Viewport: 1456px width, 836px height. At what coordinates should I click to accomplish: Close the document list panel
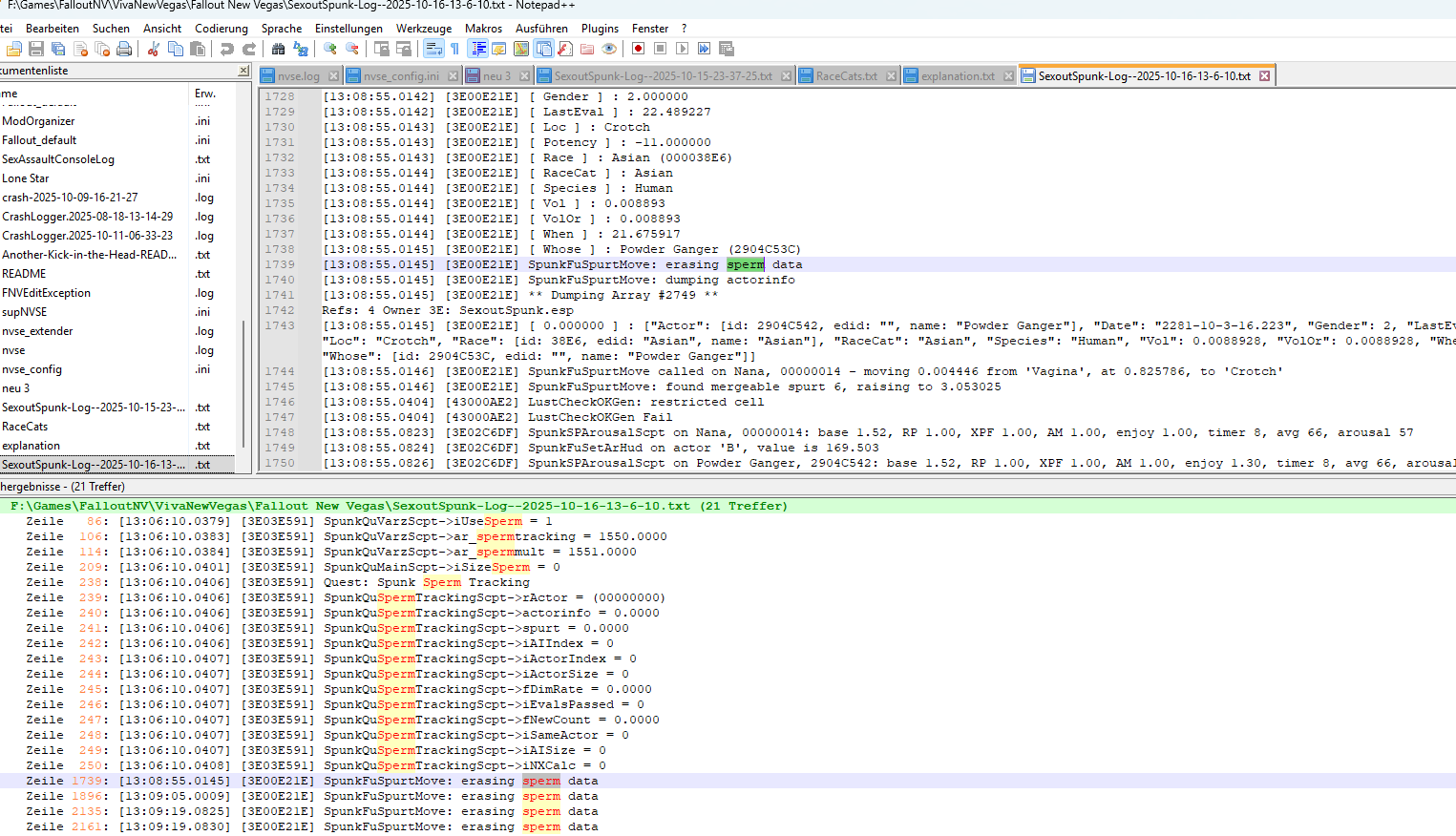243,71
